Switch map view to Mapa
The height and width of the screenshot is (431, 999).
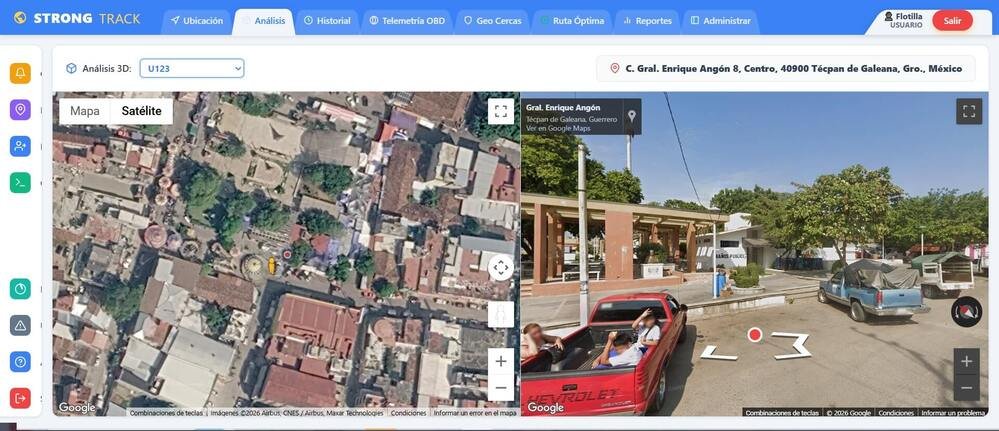point(85,111)
